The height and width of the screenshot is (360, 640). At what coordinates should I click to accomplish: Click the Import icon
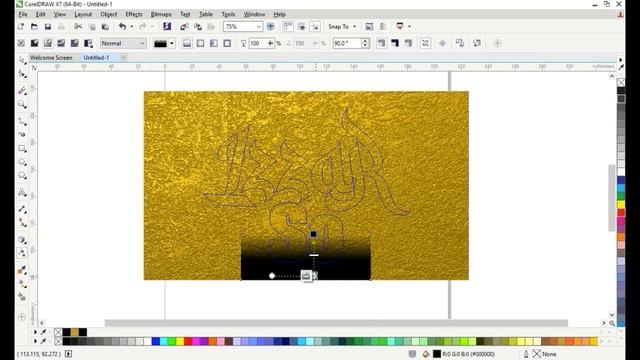tap(184, 27)
